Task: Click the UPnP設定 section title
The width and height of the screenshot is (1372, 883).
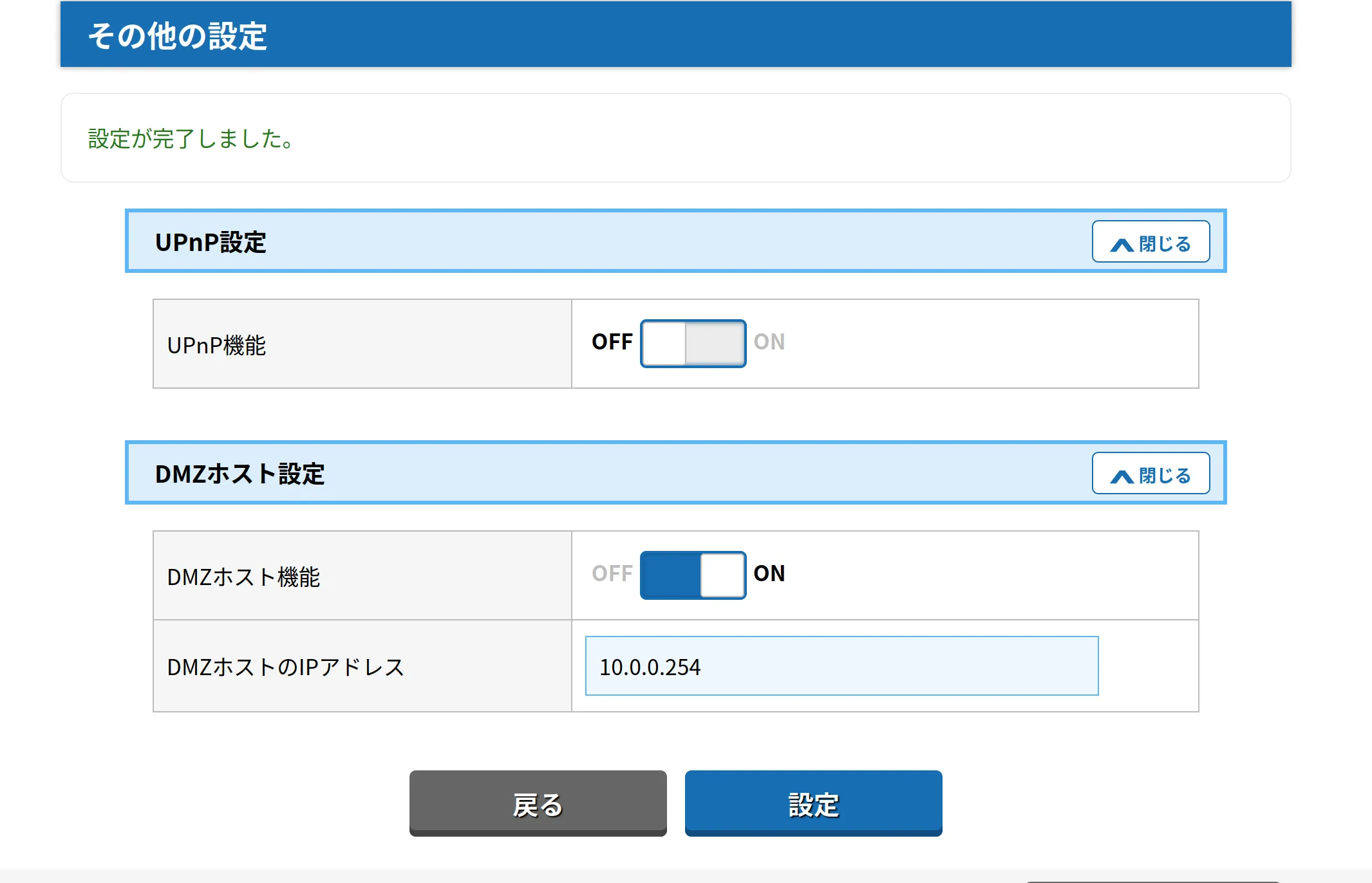Action: 211,243
